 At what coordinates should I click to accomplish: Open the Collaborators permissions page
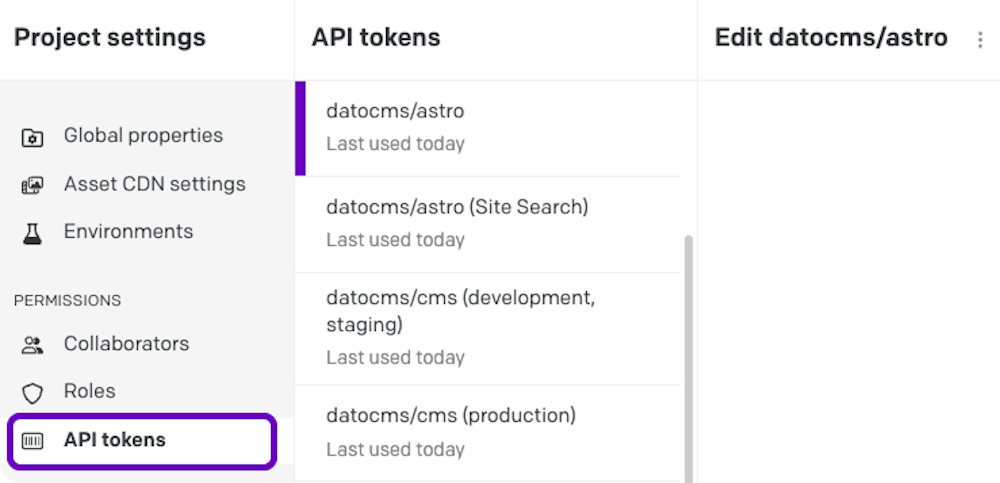click(x=126, y=343)
